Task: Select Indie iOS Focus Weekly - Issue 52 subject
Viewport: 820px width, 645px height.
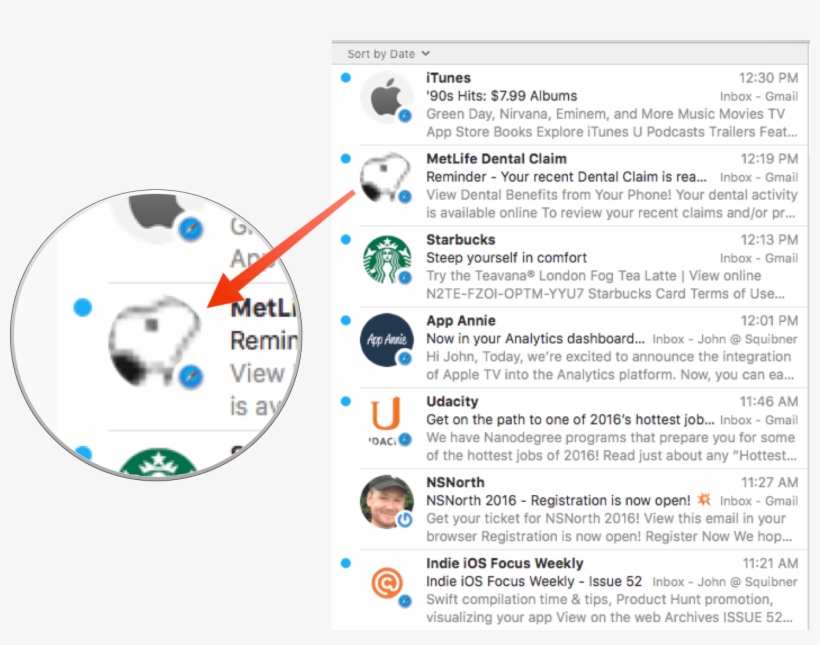Action: pyautogui.click(x=533, y=582)
